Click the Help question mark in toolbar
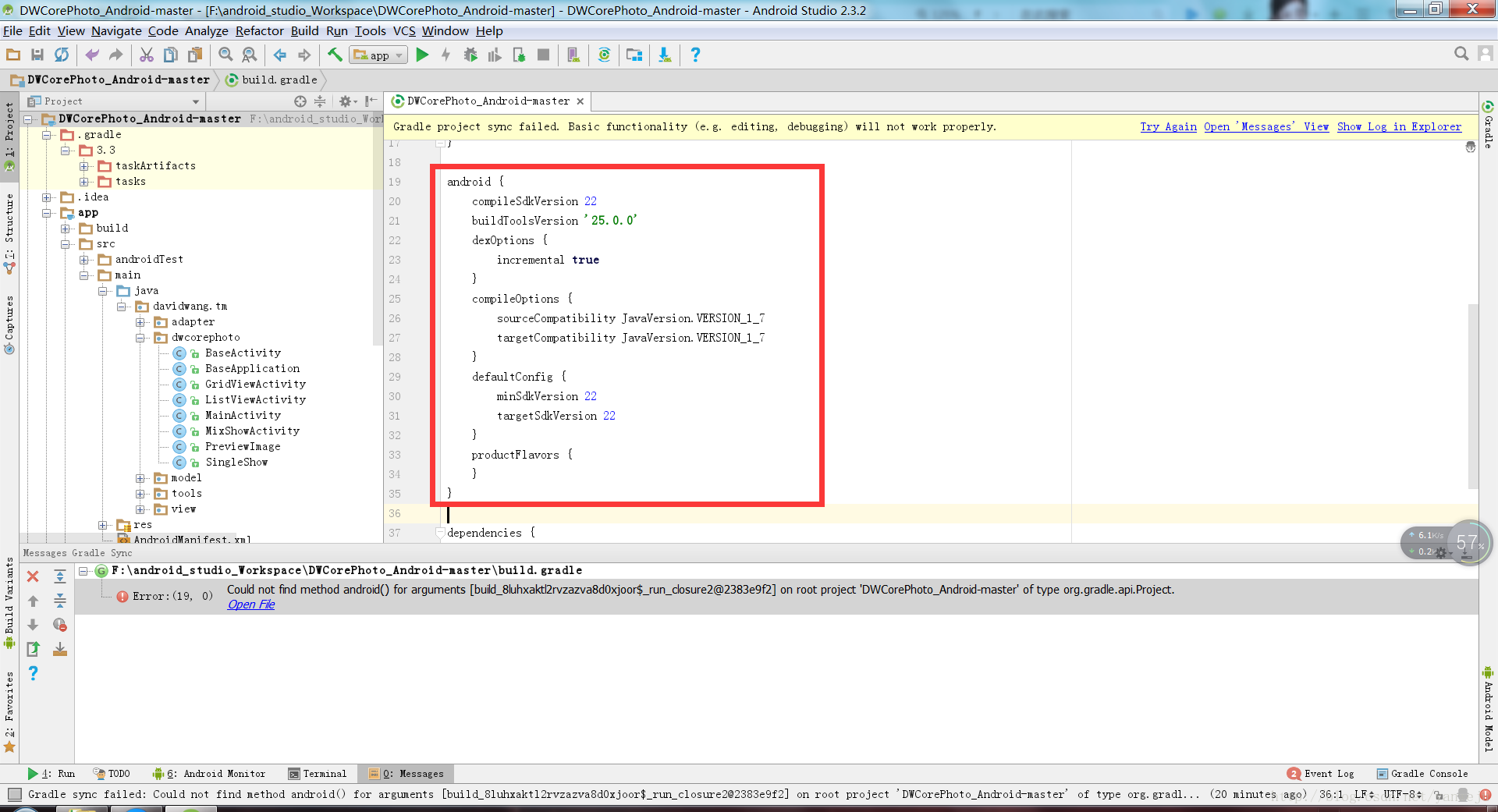 tap(695, 55)
